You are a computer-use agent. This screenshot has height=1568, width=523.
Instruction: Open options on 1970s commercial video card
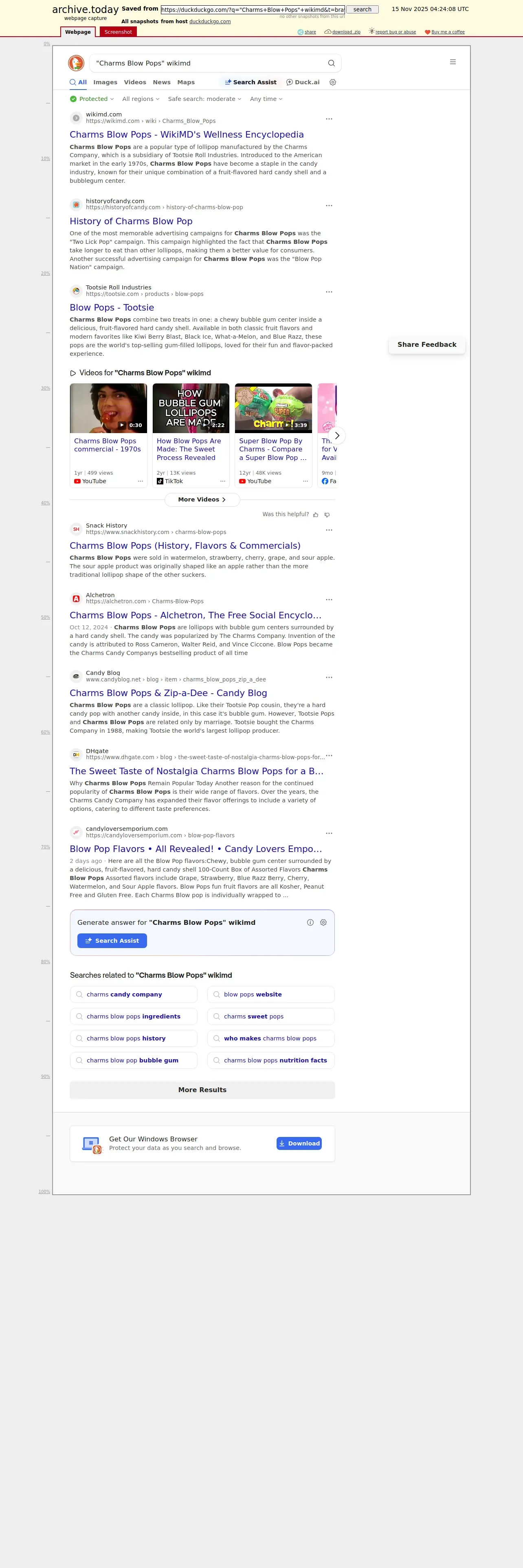[140, 482]
